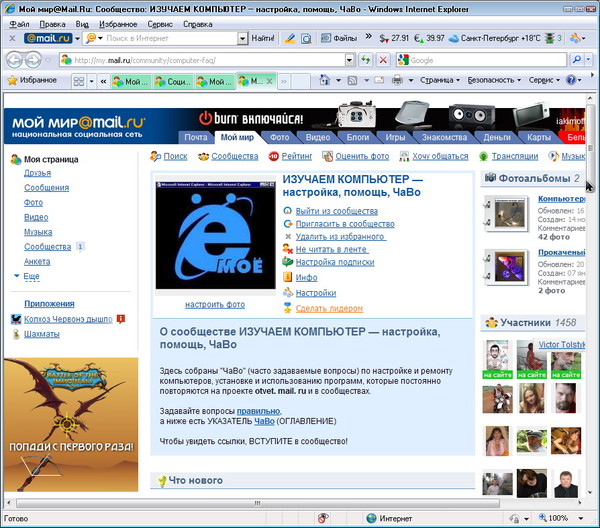The height and width of the screenshot is (528, 600).
Task: Click the настроить фото link
Action: click(x=215, y=305)
